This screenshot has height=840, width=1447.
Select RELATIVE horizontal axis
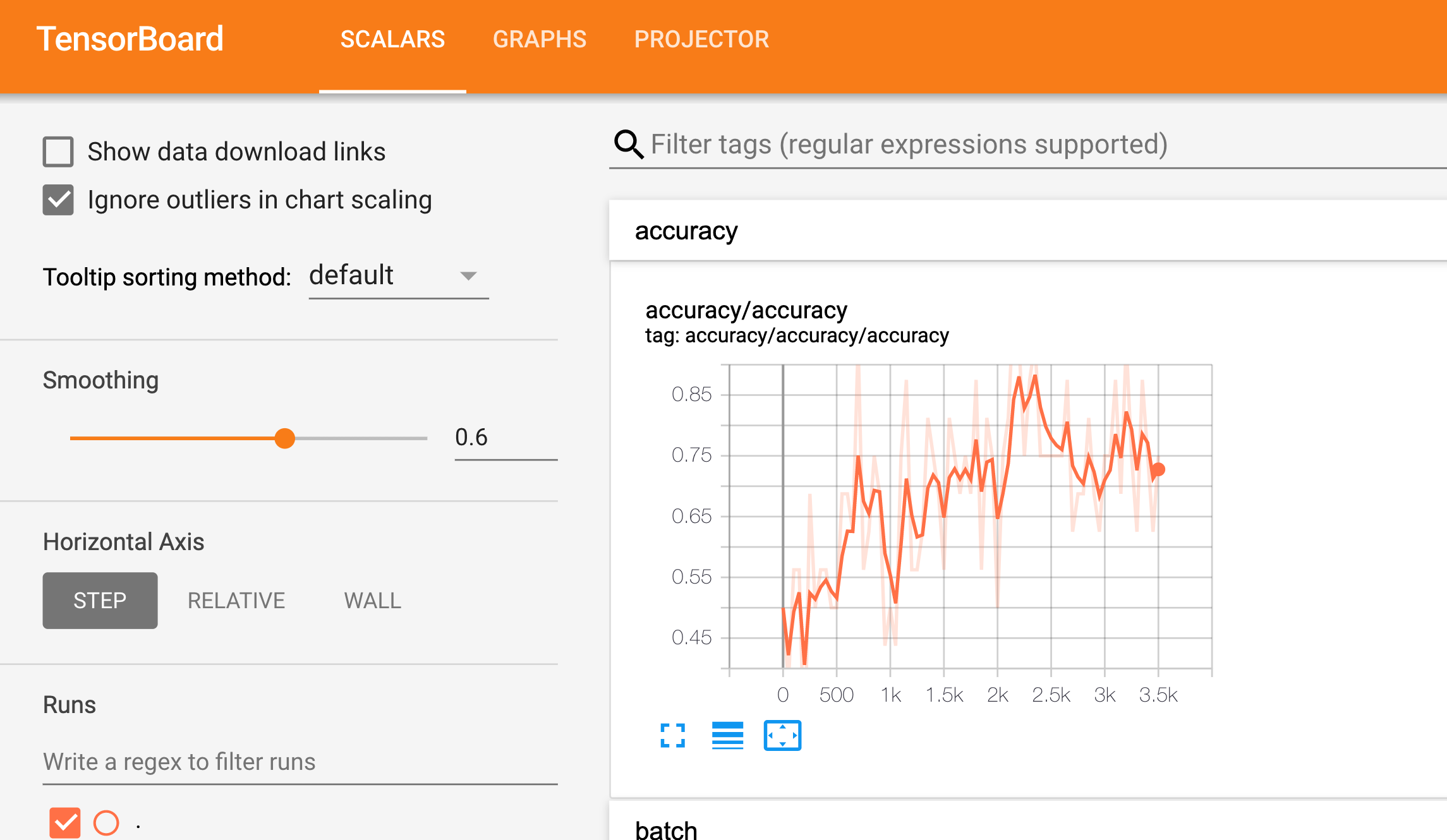[x=236, y=600]
